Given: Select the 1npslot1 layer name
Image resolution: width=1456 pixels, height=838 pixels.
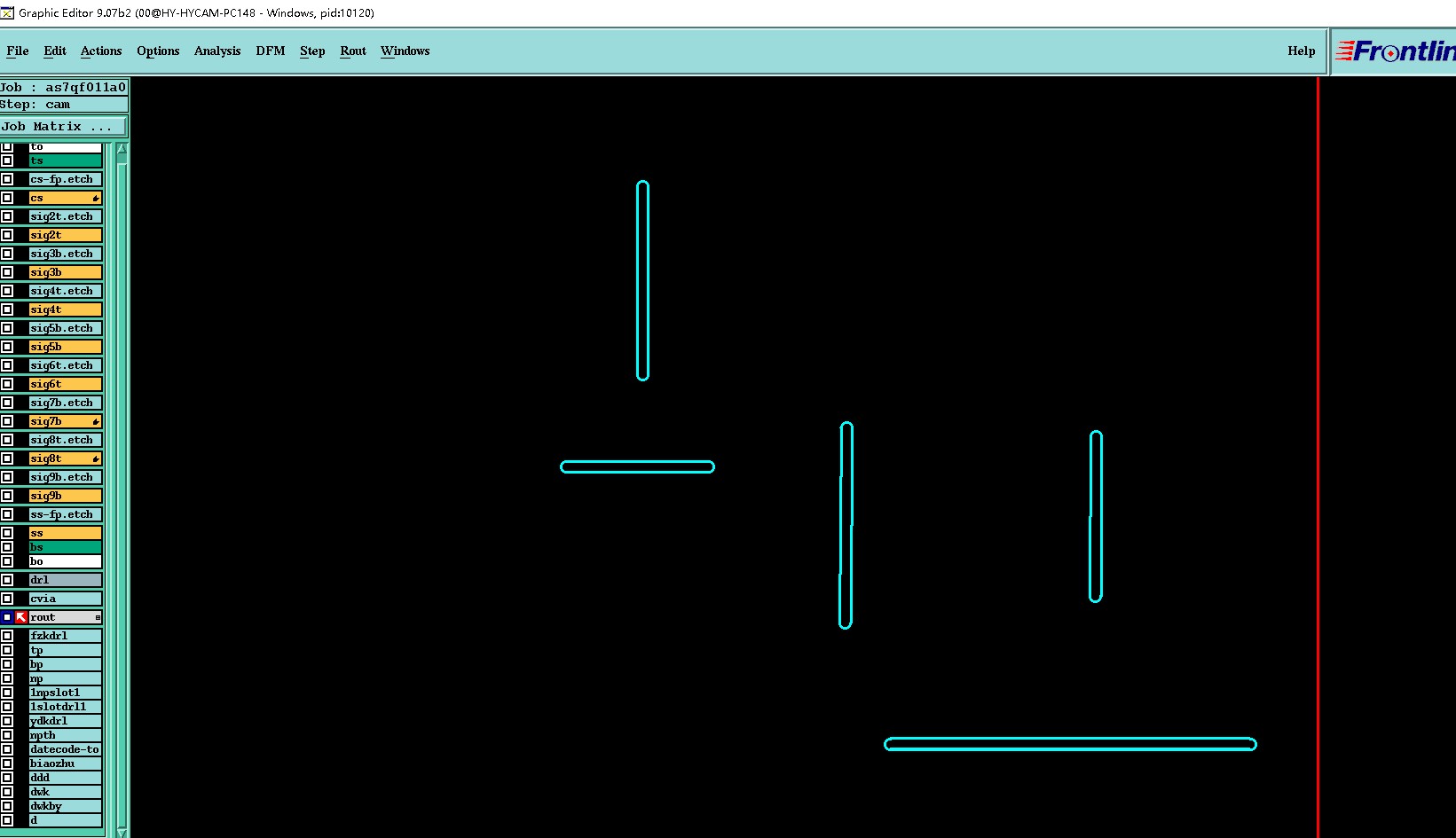Looking at the screenshot, I should click(x=65, y=693).
